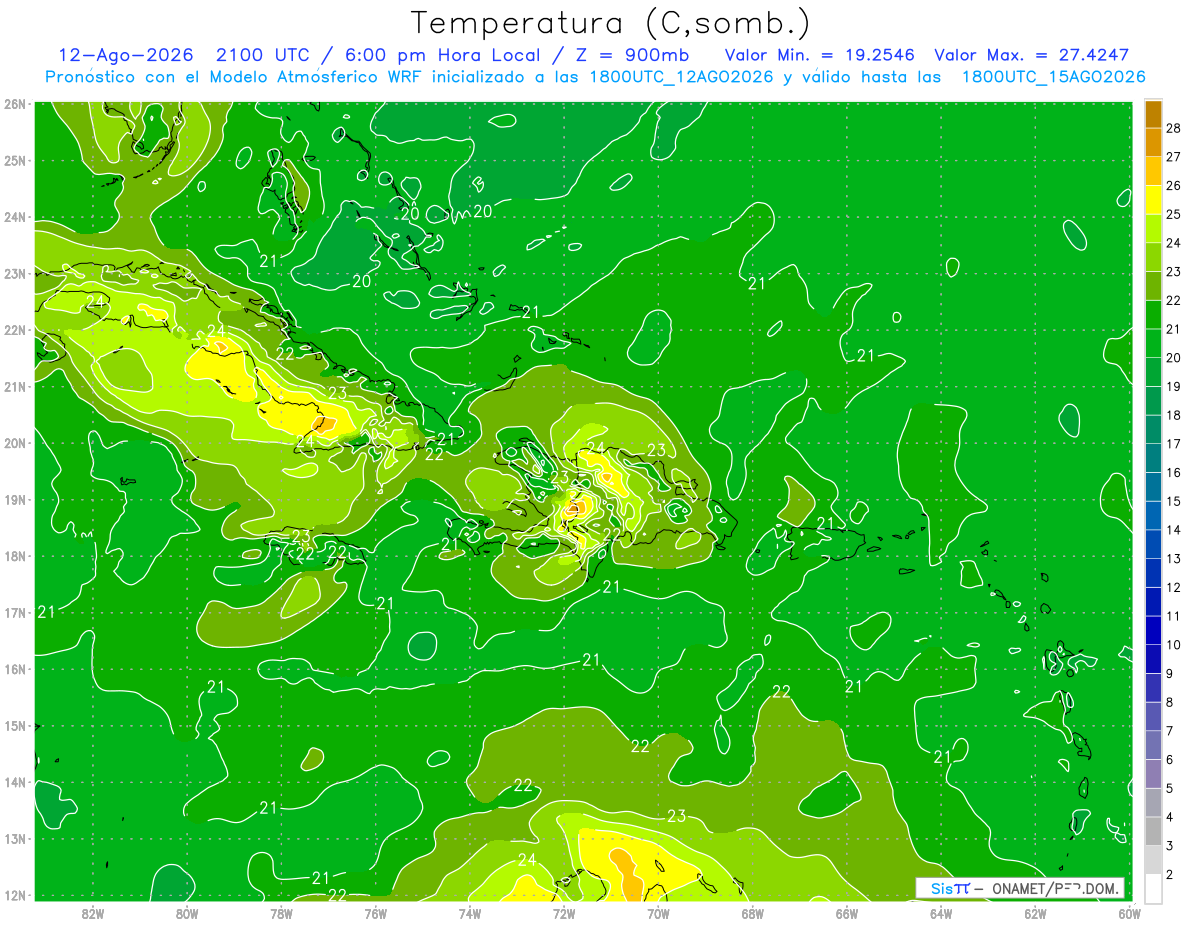Click the "Valor Max. = 27.4247" readout

click(1031, 55)
